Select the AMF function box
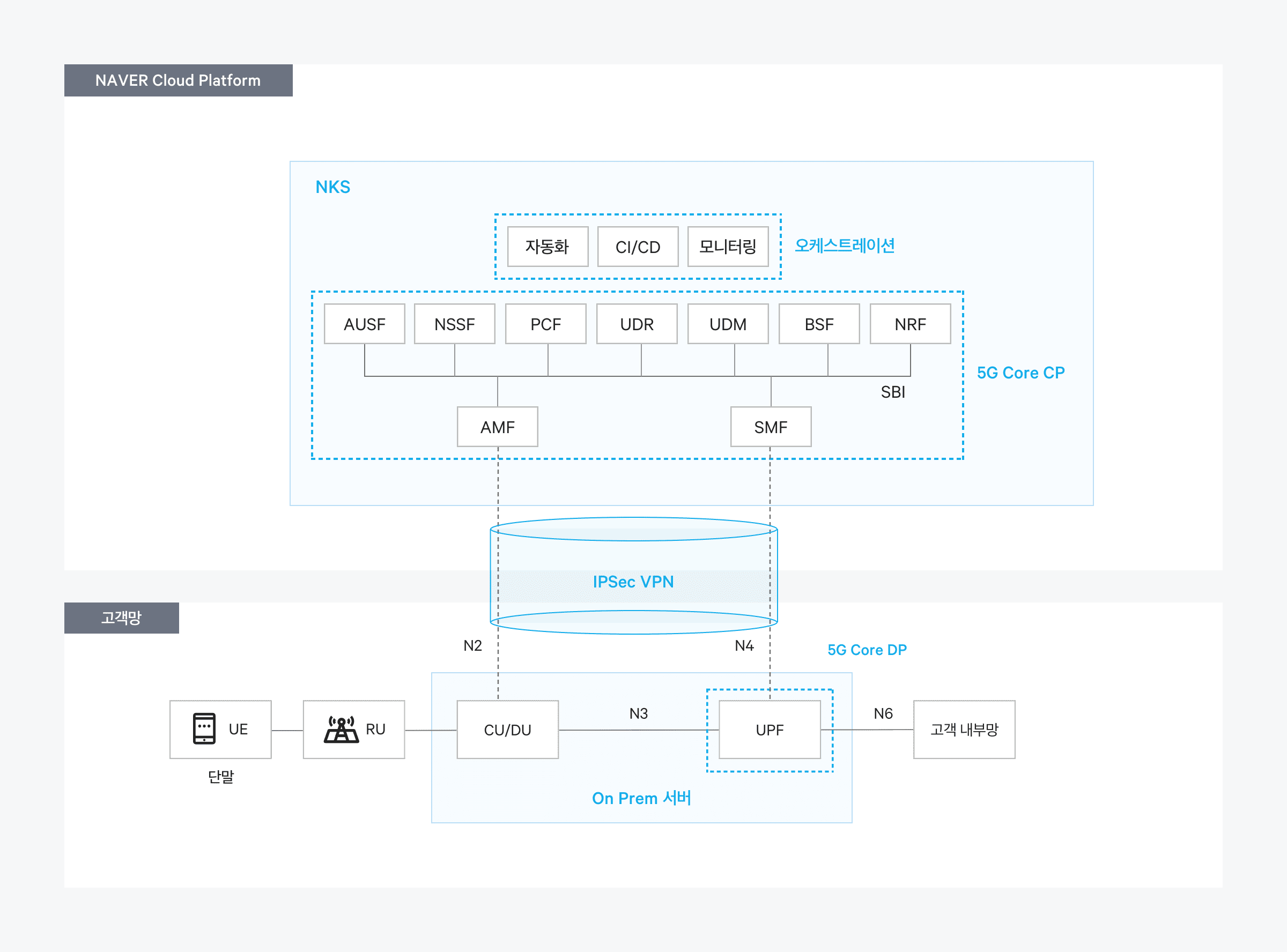 coord(498,427)
